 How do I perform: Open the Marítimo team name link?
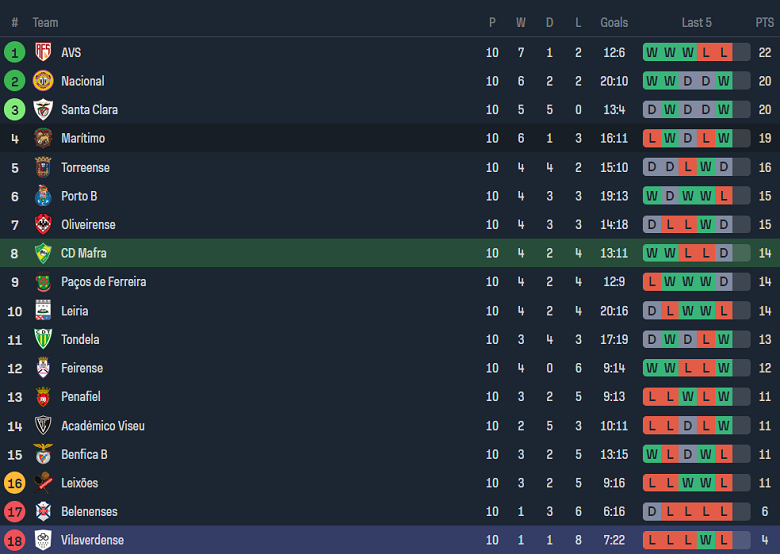(x=83, y=138)
